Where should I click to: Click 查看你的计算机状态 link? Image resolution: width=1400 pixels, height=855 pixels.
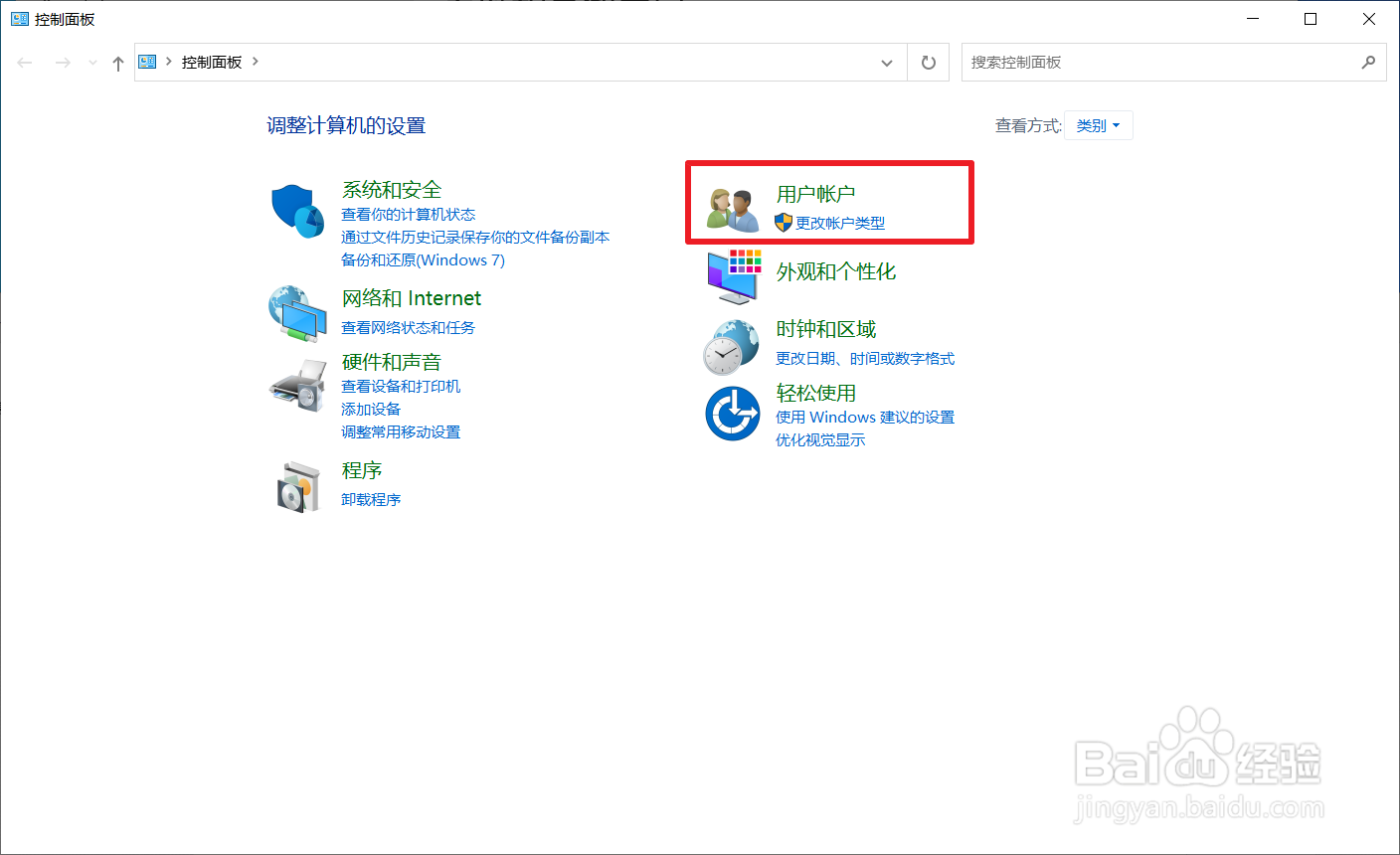(408, 214)
